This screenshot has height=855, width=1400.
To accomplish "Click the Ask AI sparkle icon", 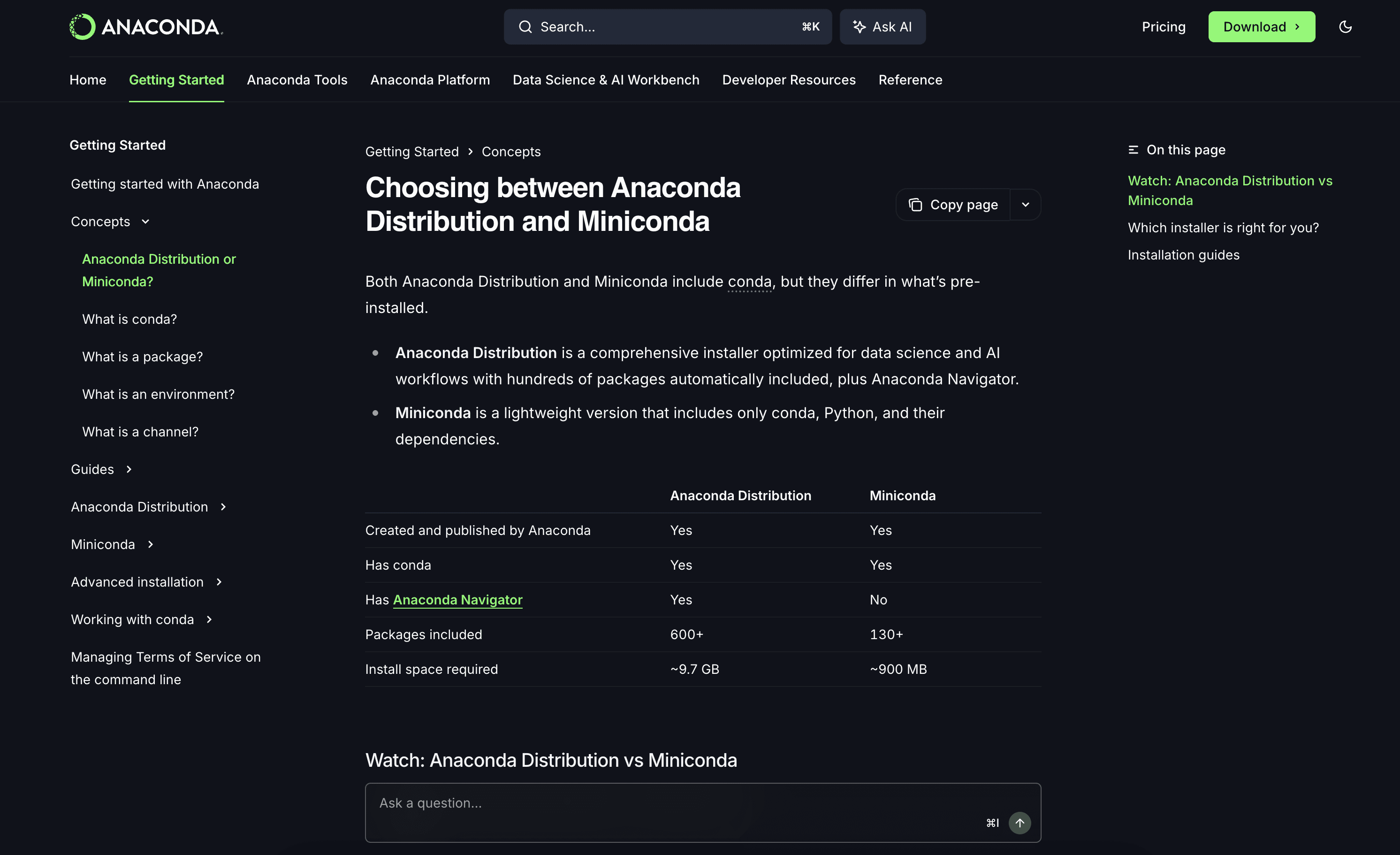I will pyautogui.click(x=859, y=26).
